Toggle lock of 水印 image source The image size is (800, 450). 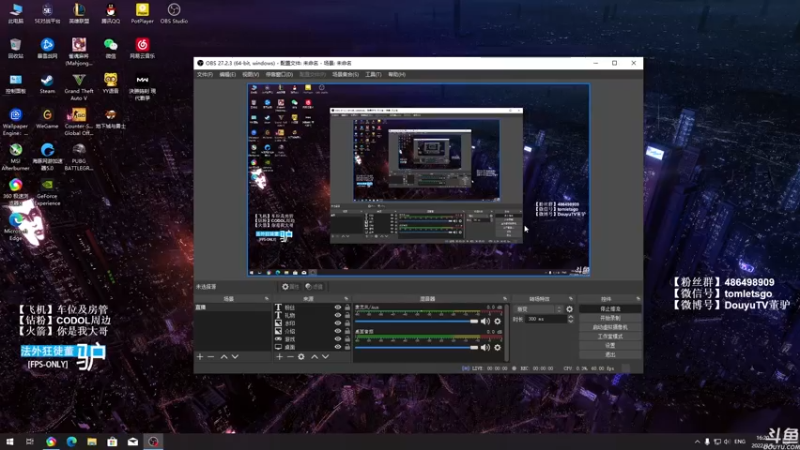click(347, 323)
